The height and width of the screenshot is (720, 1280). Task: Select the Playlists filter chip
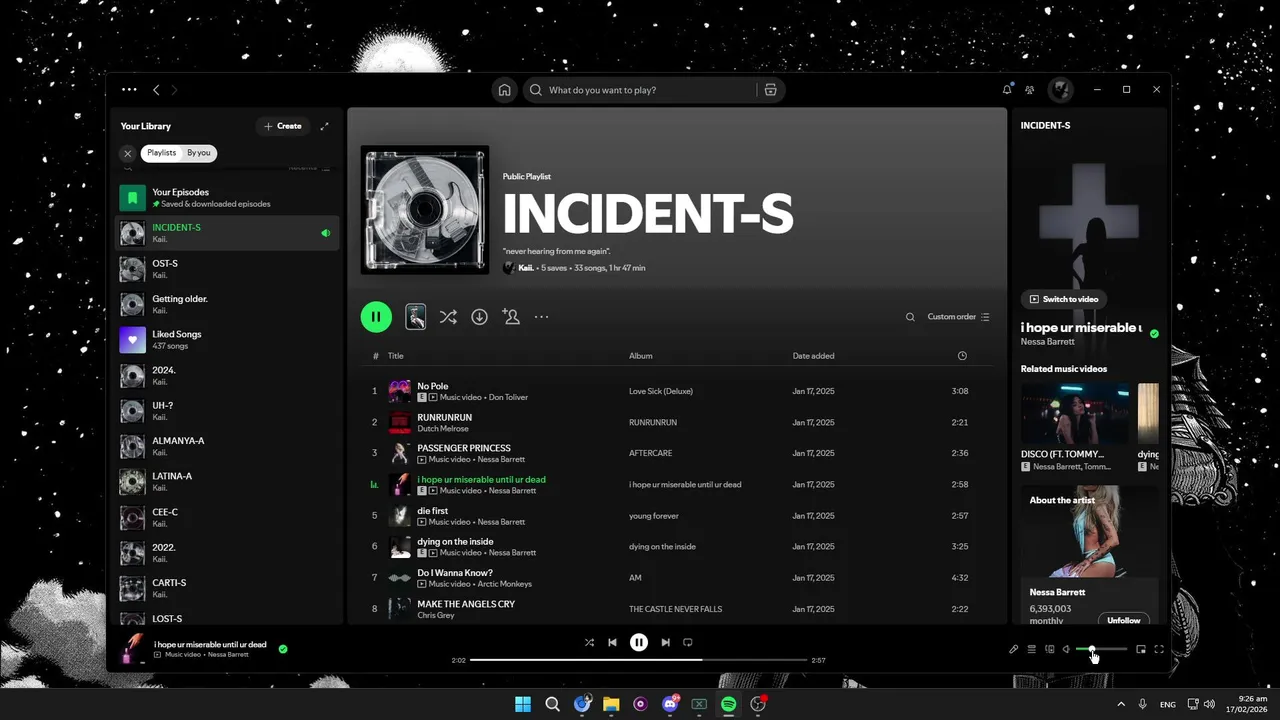162,153
